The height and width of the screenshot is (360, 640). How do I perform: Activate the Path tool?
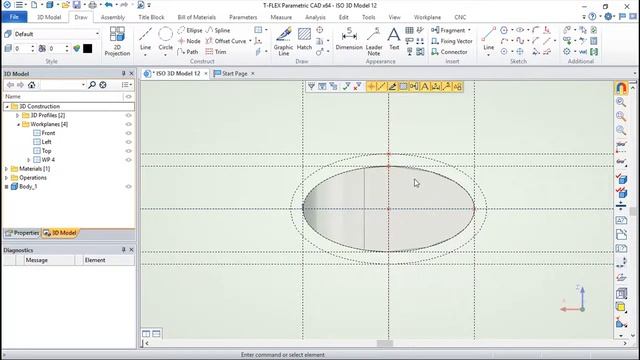click(x=188, y=52)
